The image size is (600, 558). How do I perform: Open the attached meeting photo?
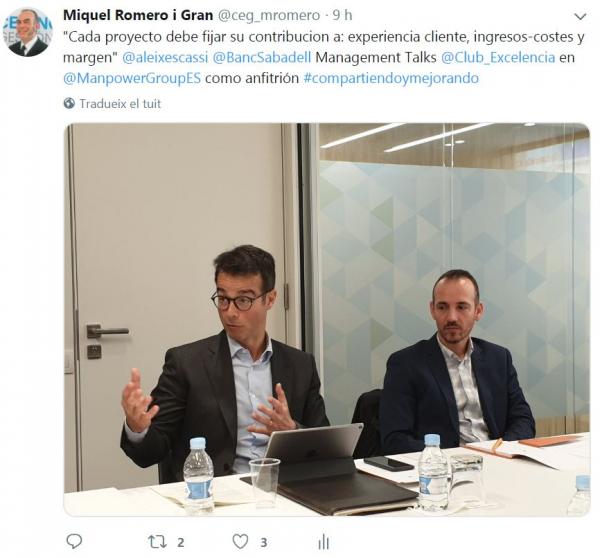[x=327, y=320]
